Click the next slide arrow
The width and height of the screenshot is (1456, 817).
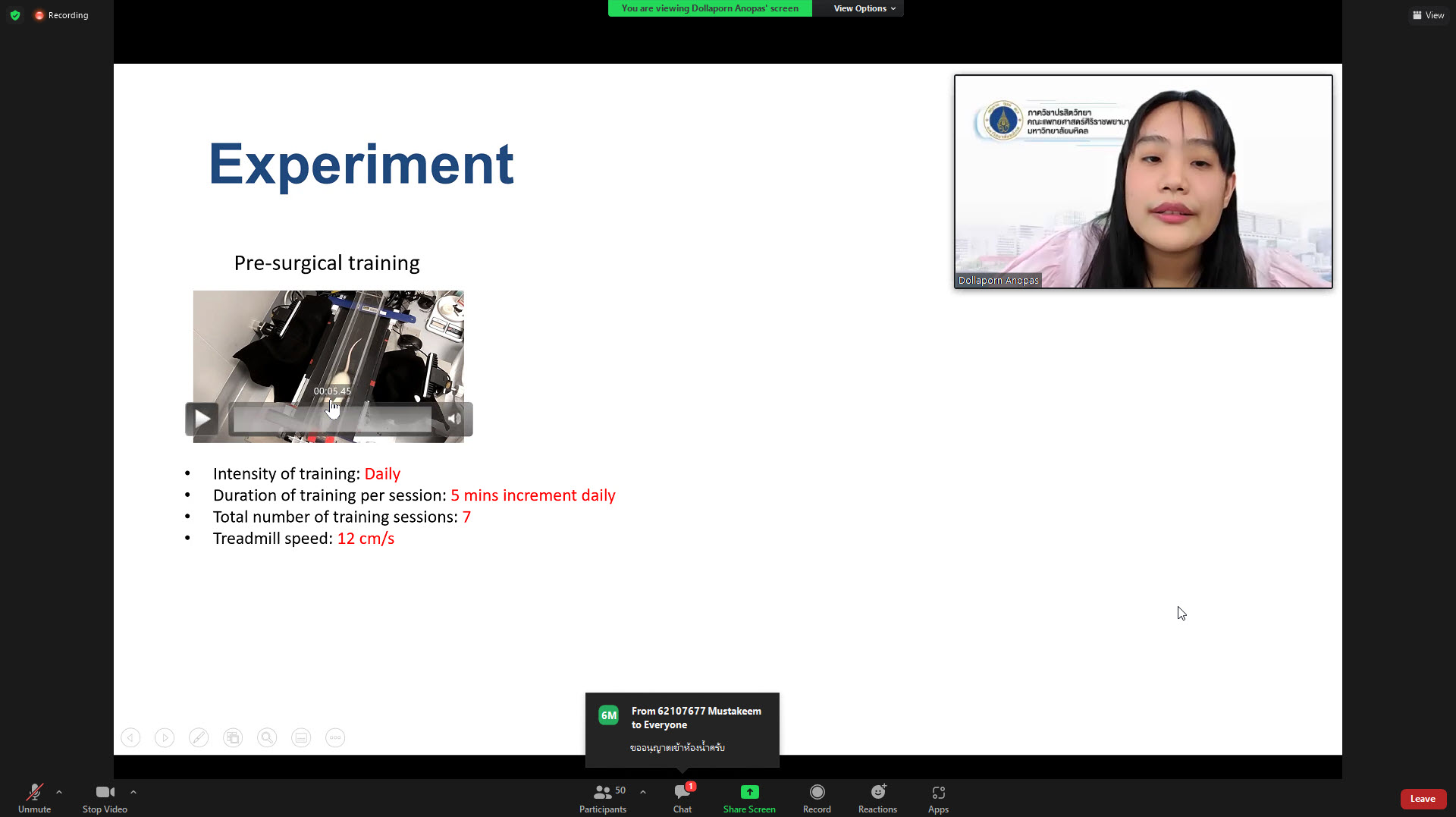pos(165,737)
